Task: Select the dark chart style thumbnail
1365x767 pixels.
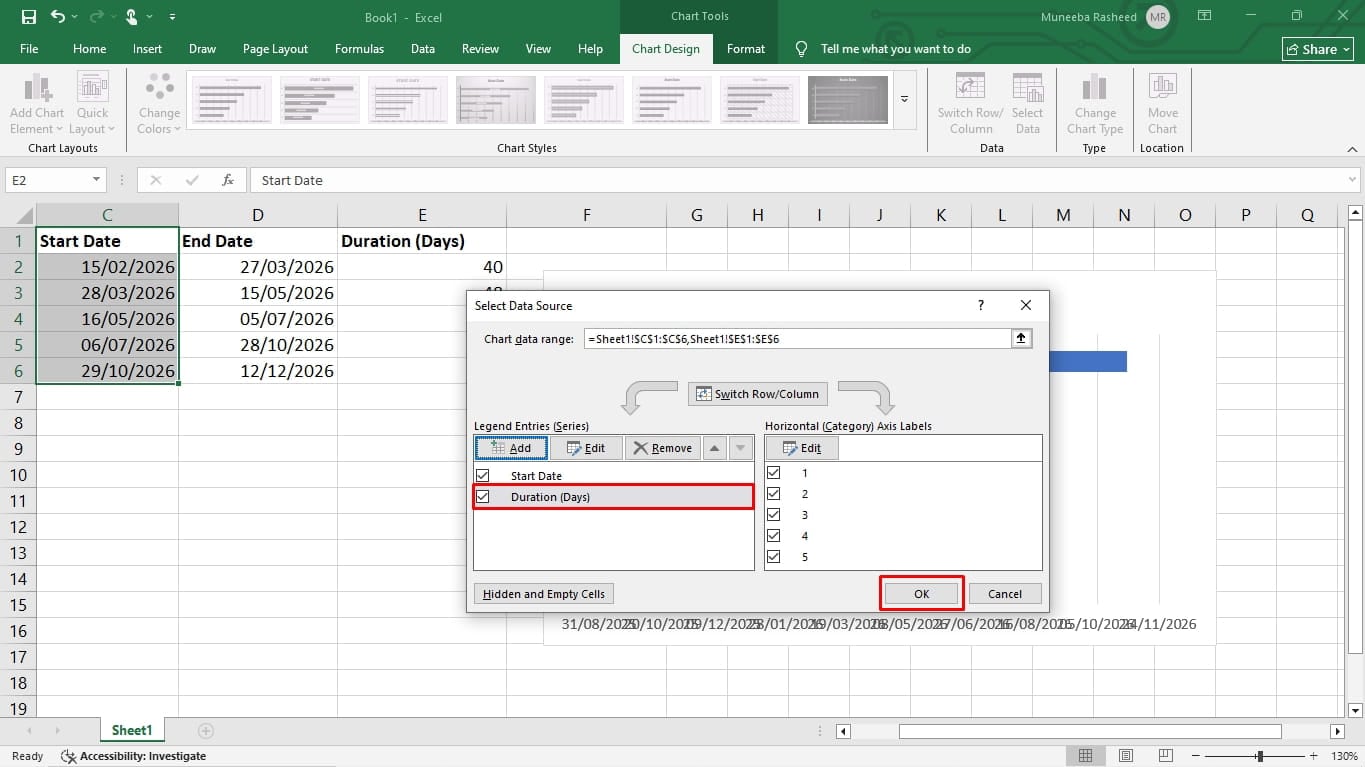Action: tap(848, 100)
